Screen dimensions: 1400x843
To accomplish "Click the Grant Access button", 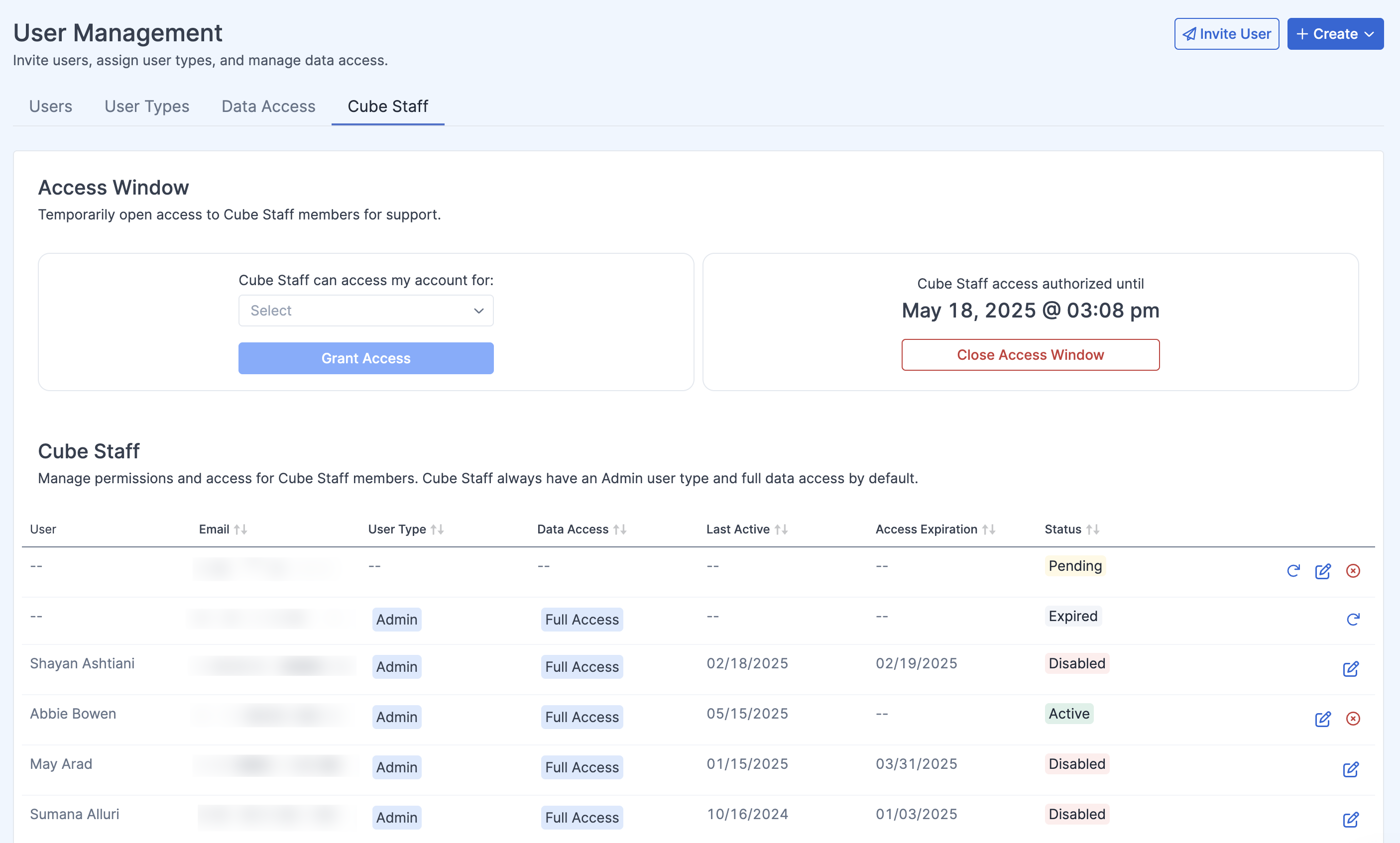I will point(366,358).
